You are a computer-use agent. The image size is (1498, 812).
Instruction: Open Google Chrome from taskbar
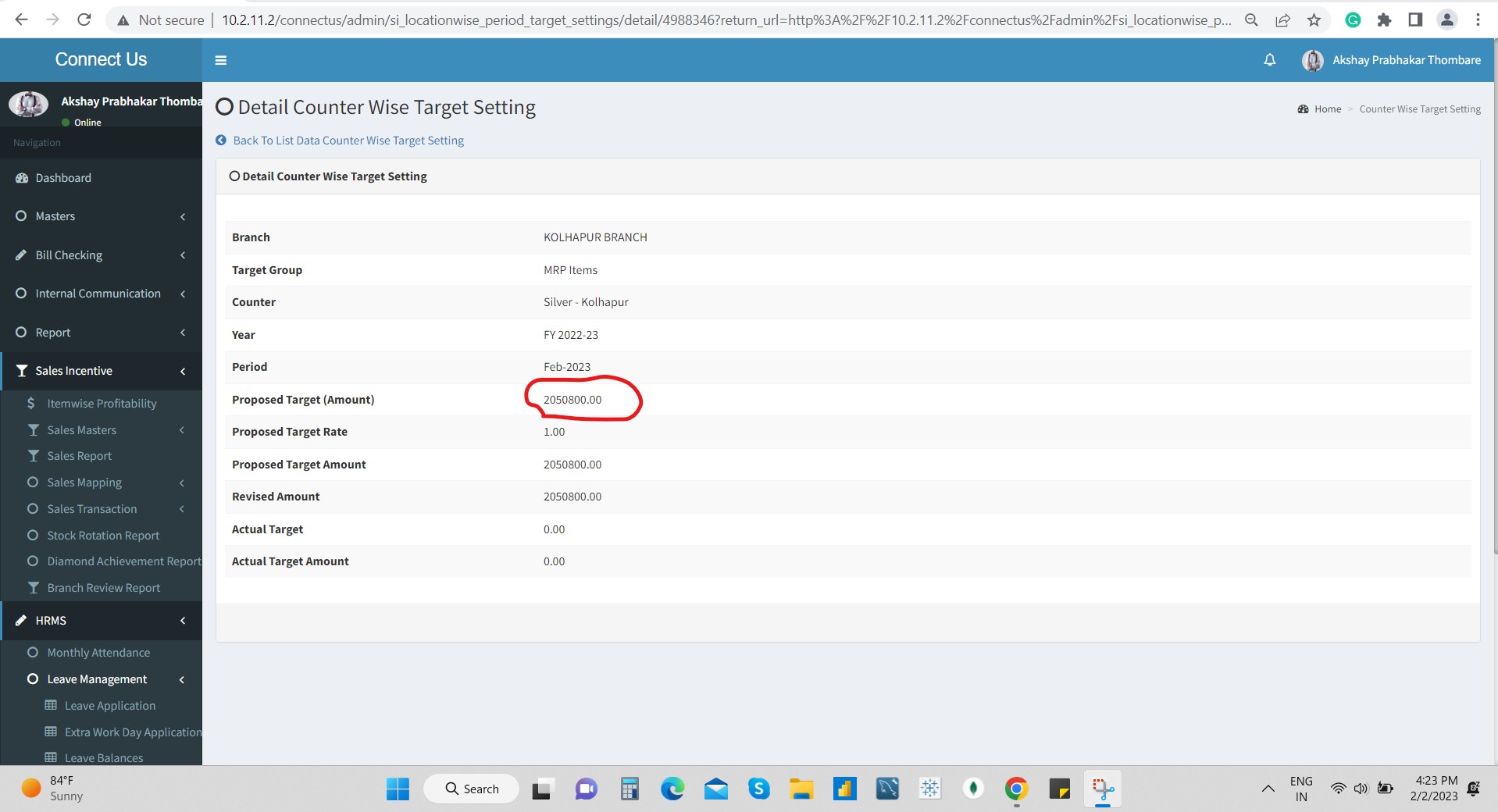tap(1016, 789)
